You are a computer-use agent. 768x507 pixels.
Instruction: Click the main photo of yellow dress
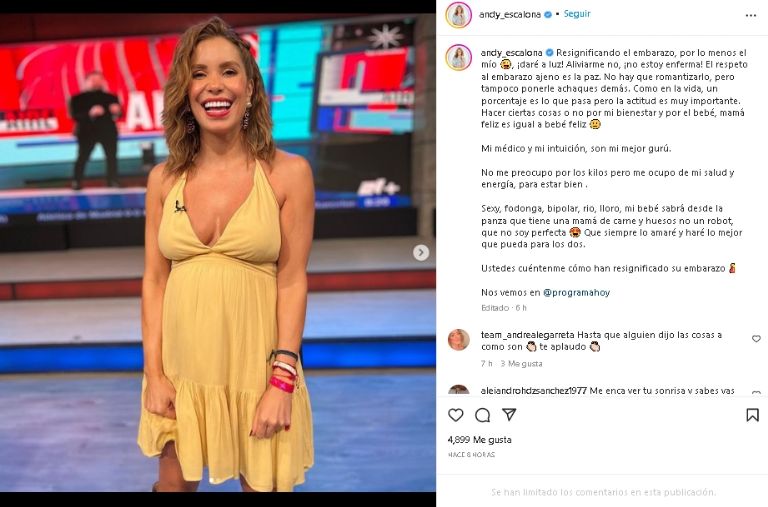click(x=217, y=252)
